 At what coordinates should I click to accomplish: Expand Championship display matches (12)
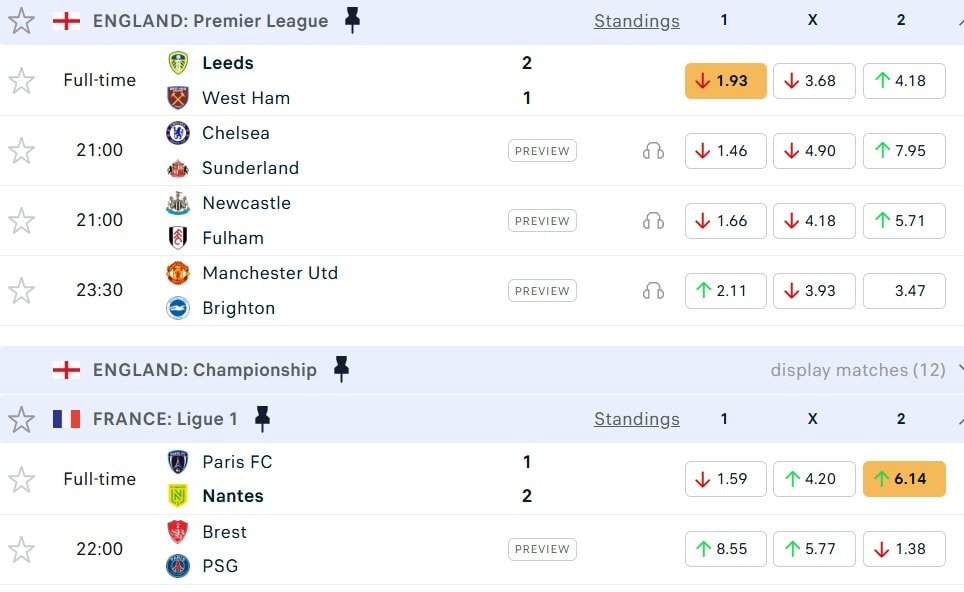[857, 370]
